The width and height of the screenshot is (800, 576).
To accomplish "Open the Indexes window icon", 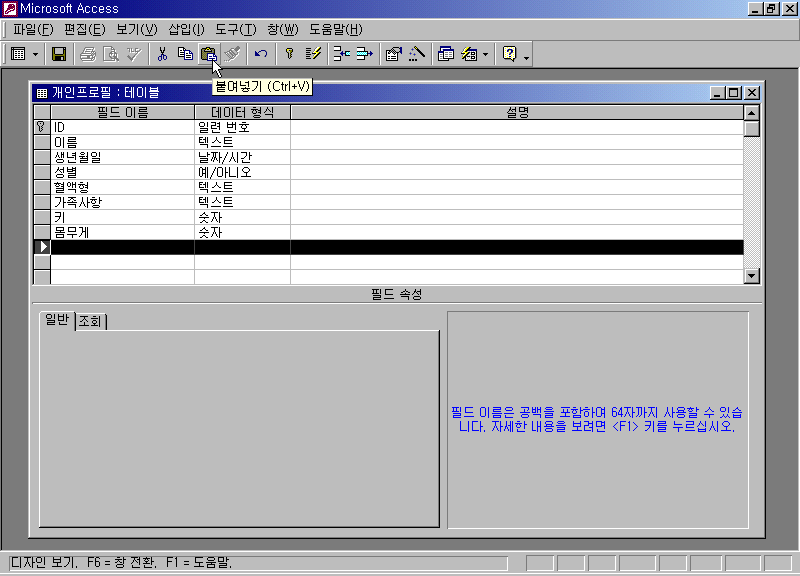I will tap(313, 54).
